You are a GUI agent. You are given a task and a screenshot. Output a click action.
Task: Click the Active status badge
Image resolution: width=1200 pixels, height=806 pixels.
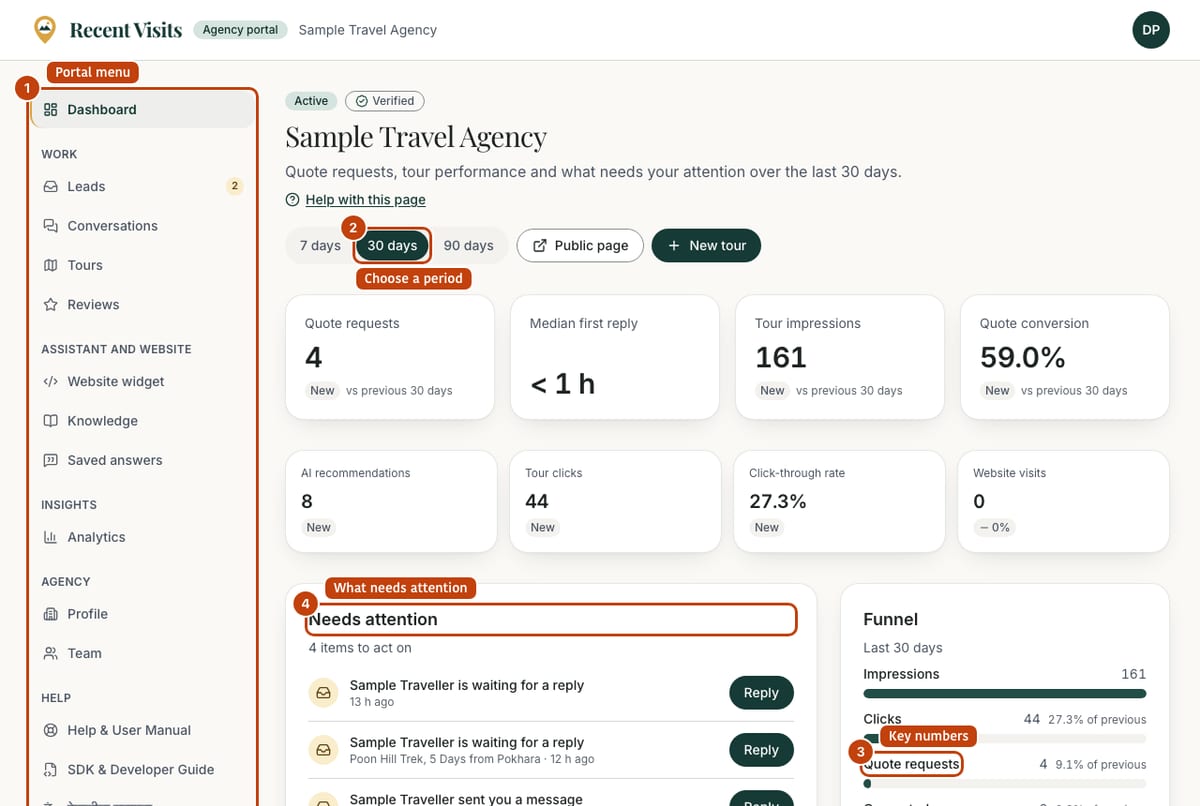tap(311, 101)
